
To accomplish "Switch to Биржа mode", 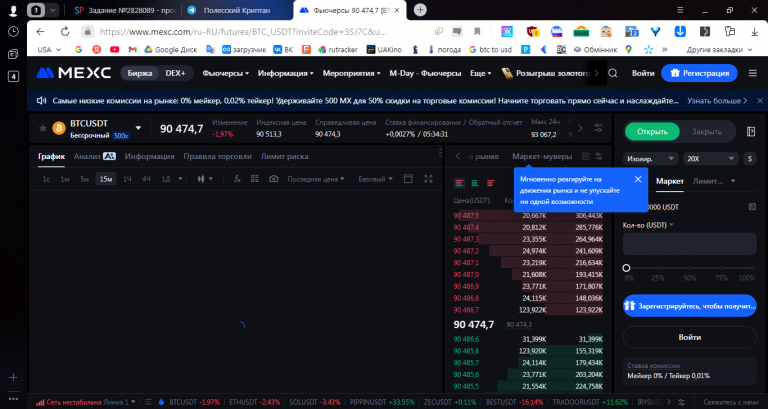I will click(140, 73).
